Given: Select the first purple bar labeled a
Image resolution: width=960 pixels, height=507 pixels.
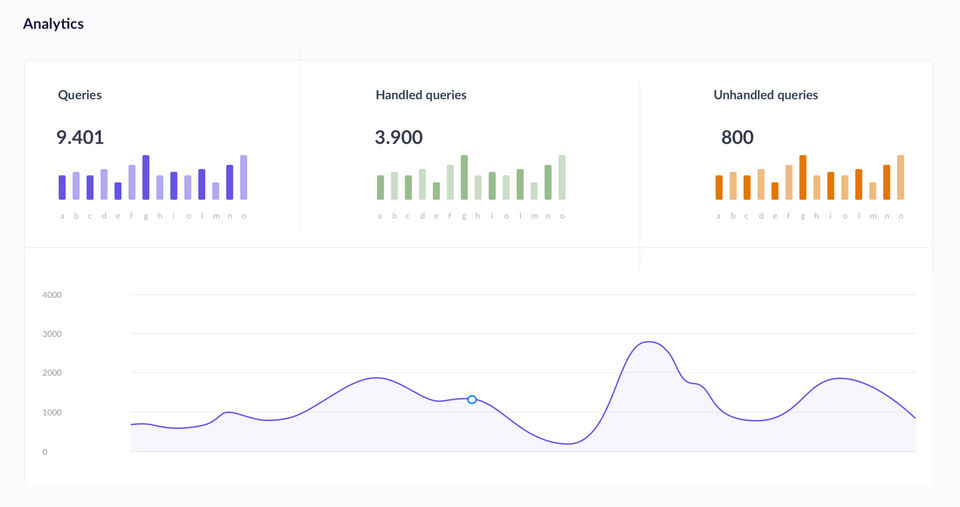Looking at the screenshot, I should point(62,187).
